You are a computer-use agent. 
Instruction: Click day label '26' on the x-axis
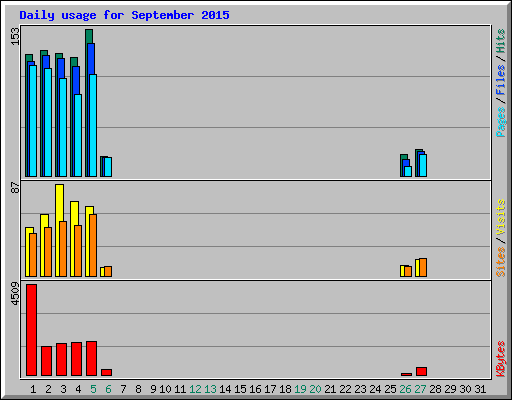click(405, 389)
